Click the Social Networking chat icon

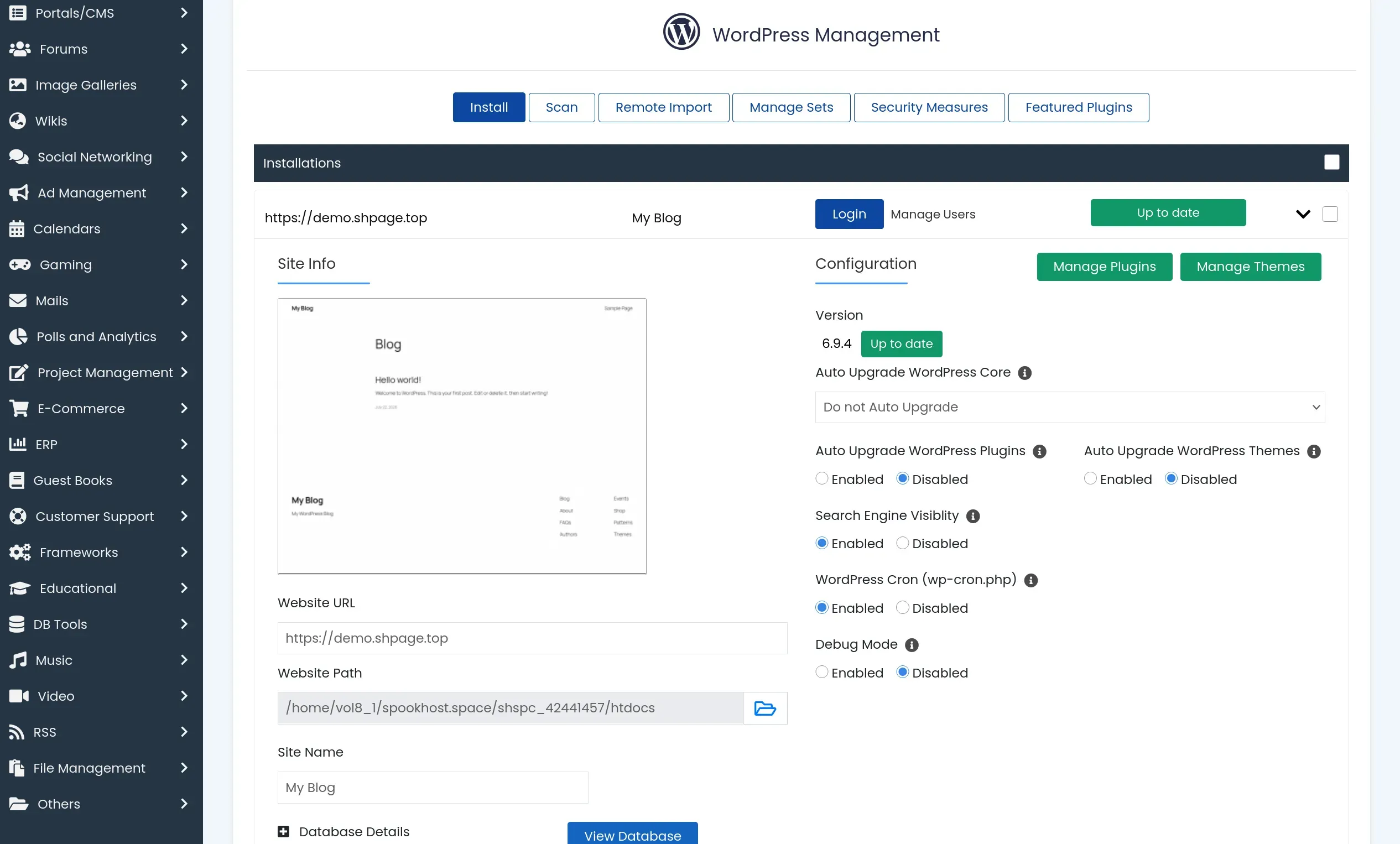click(19, 157)
